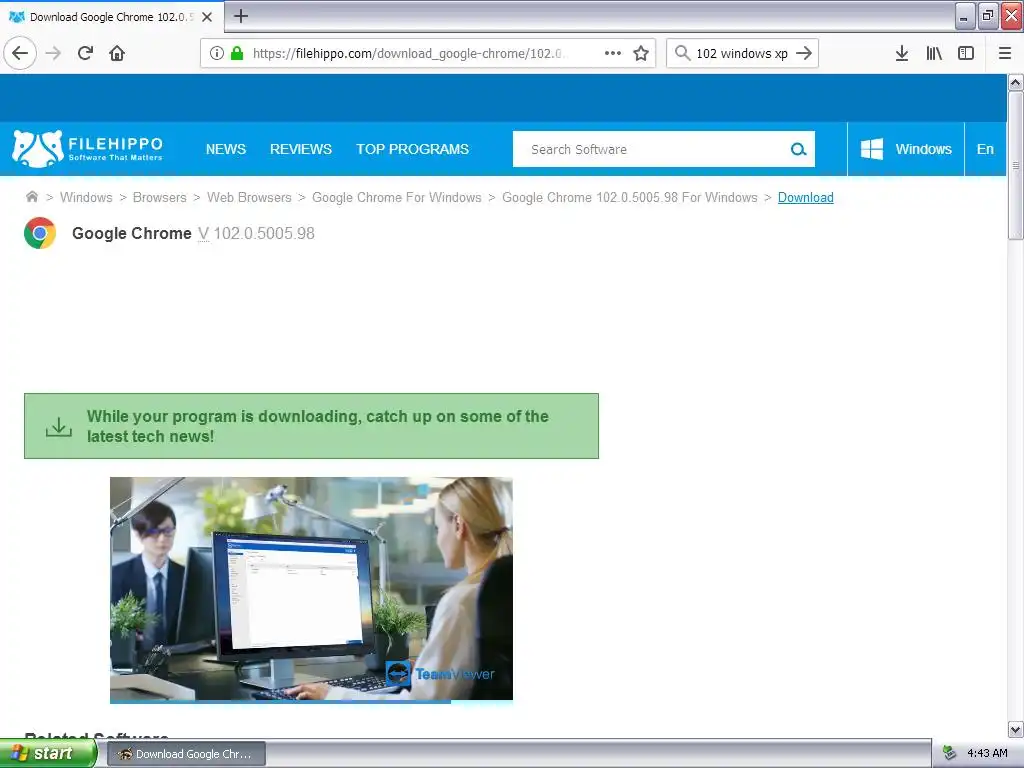Click the TeamViewer video thumbnail
The image size is (1024, 768).
click(x=311, y=588)
